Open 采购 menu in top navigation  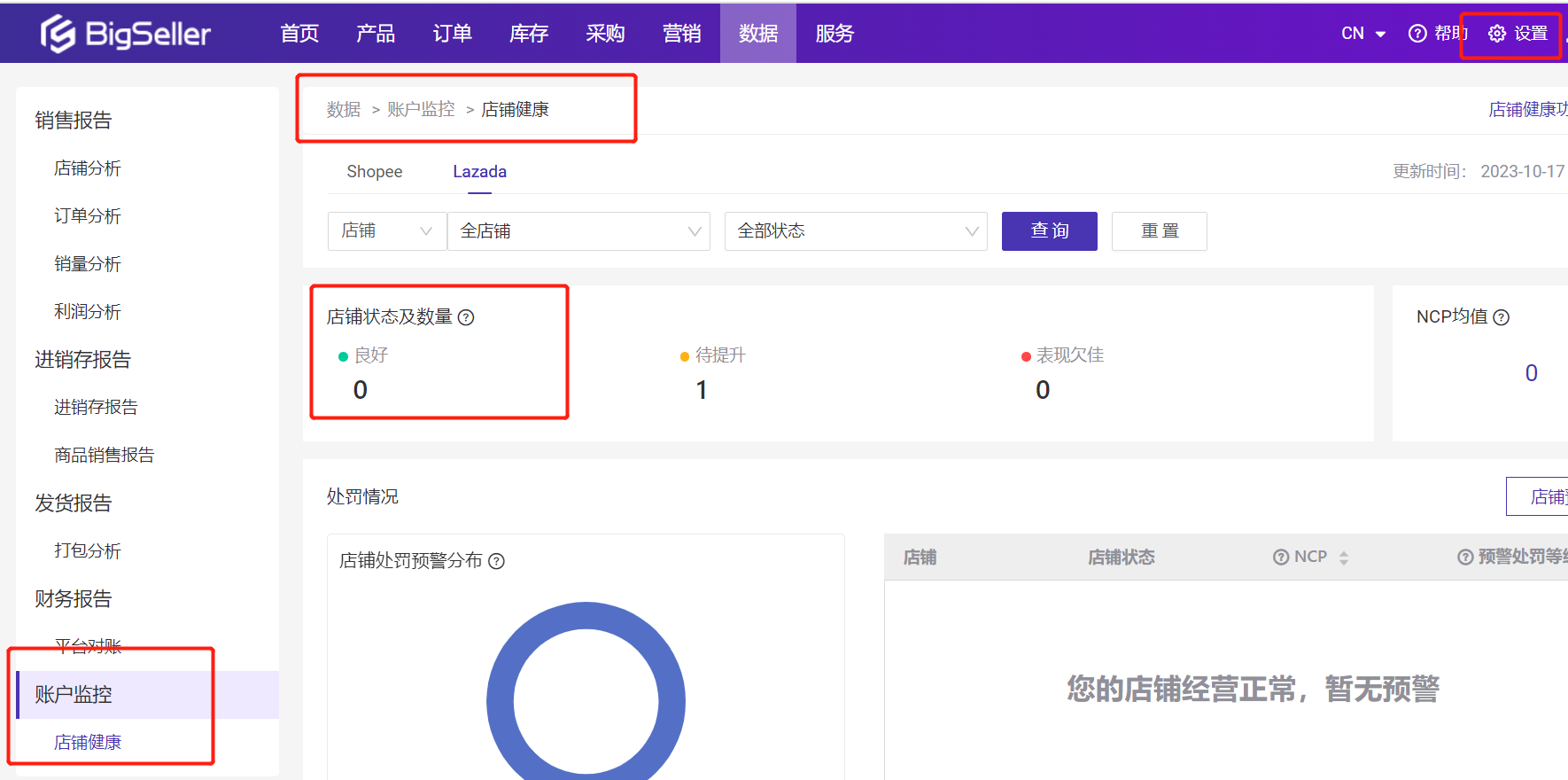tap(605, 34)
